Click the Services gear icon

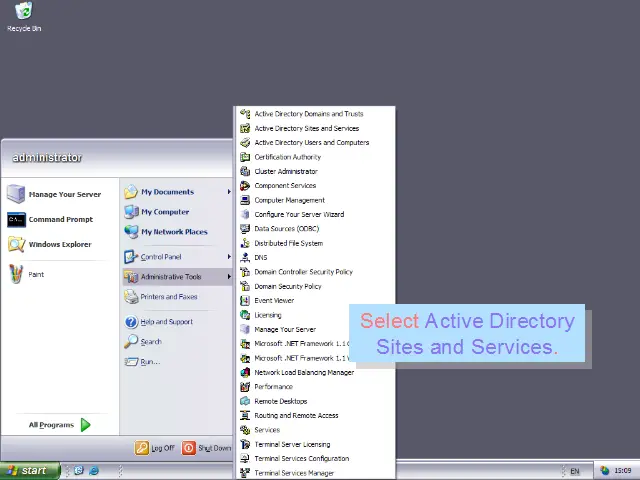(245, 430)
